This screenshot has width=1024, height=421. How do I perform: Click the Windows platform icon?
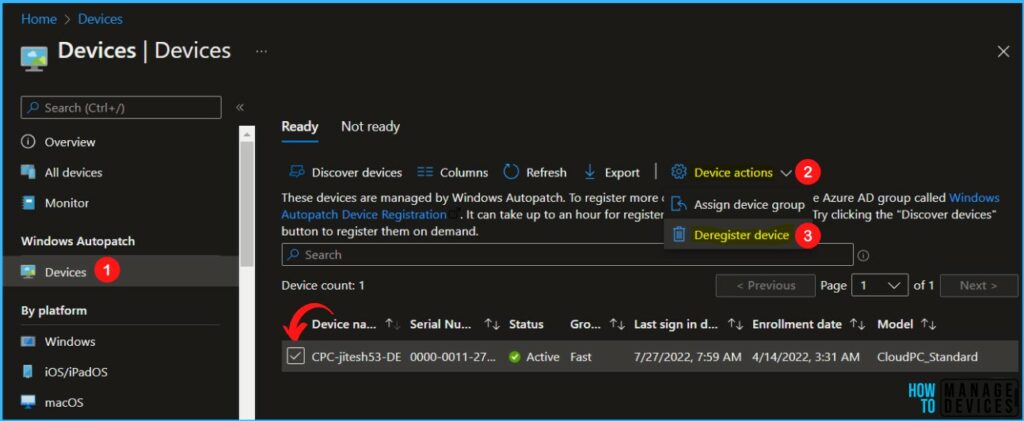pyautogui.click(x=28, y=341)
